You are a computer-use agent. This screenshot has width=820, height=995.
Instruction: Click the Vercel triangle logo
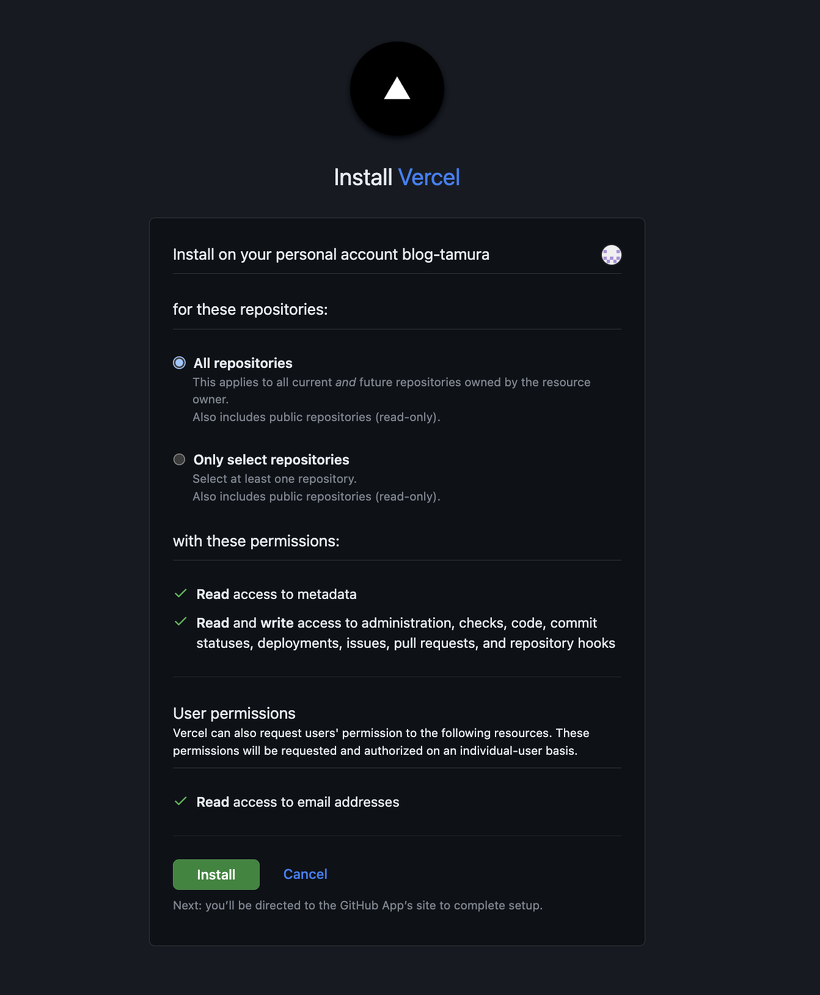point(397,88)
